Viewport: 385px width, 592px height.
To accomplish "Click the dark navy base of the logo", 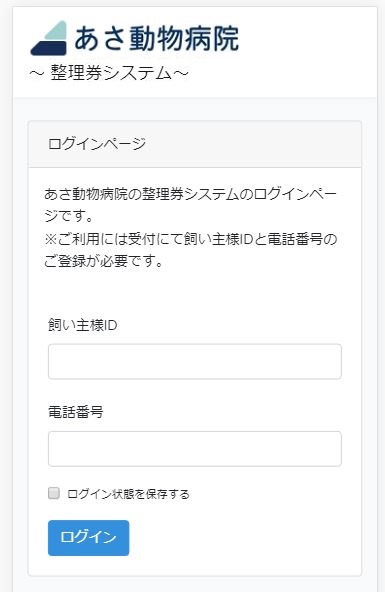I will coord(48,48).
